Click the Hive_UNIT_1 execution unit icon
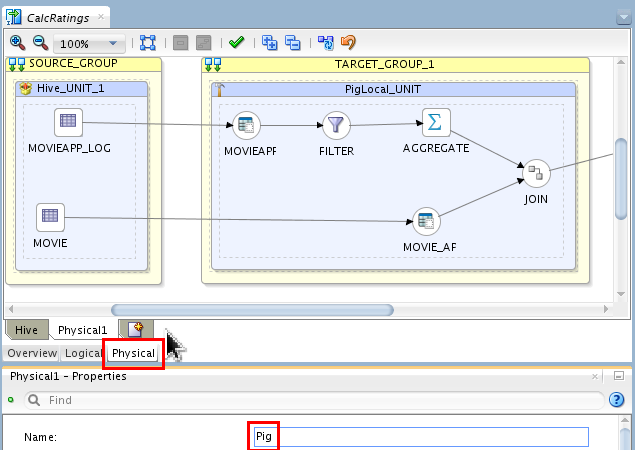The image size is (635, 450). (x=26, y=88)
